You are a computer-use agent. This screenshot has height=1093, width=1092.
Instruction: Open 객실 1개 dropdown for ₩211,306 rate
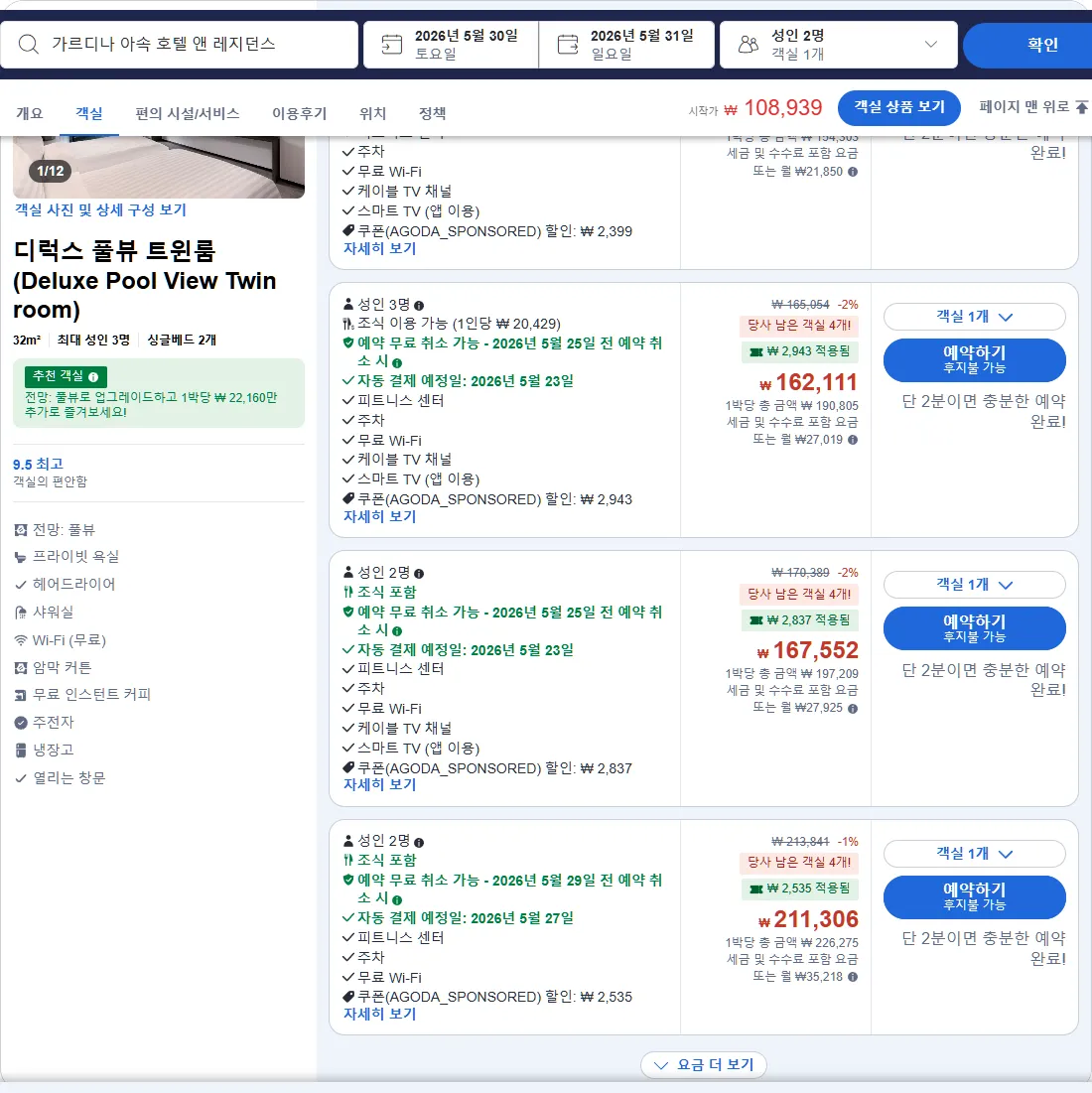(974, 854)
